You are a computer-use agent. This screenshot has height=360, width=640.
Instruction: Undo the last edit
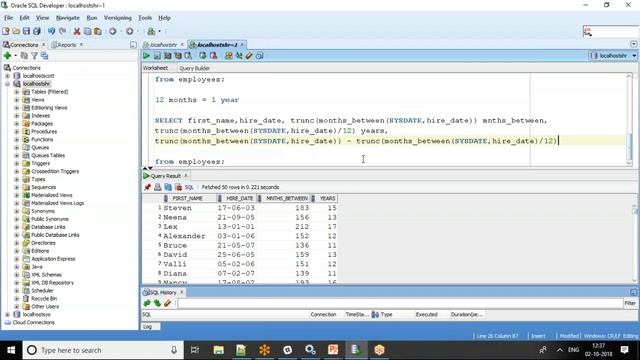[51, 31]
